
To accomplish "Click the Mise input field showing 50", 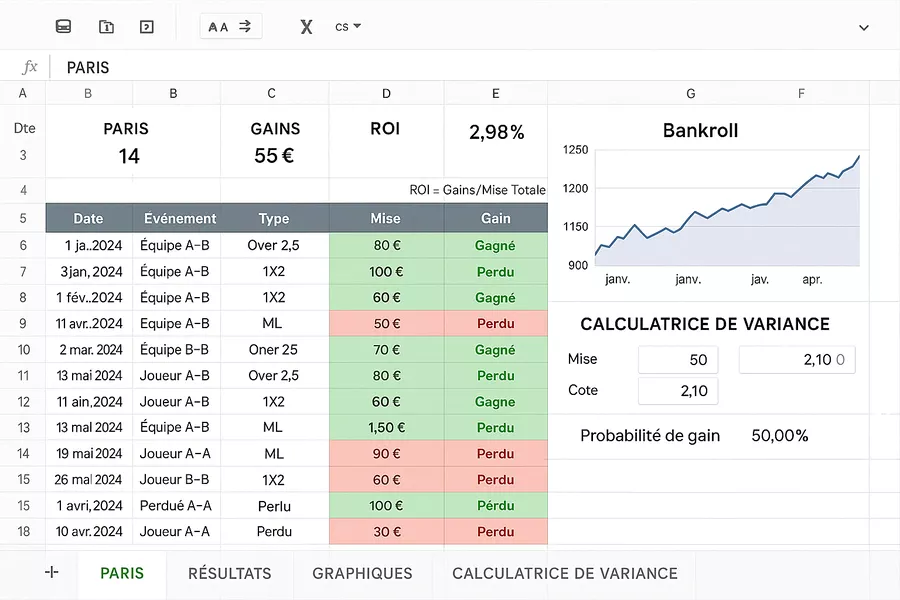I will 678,359.
